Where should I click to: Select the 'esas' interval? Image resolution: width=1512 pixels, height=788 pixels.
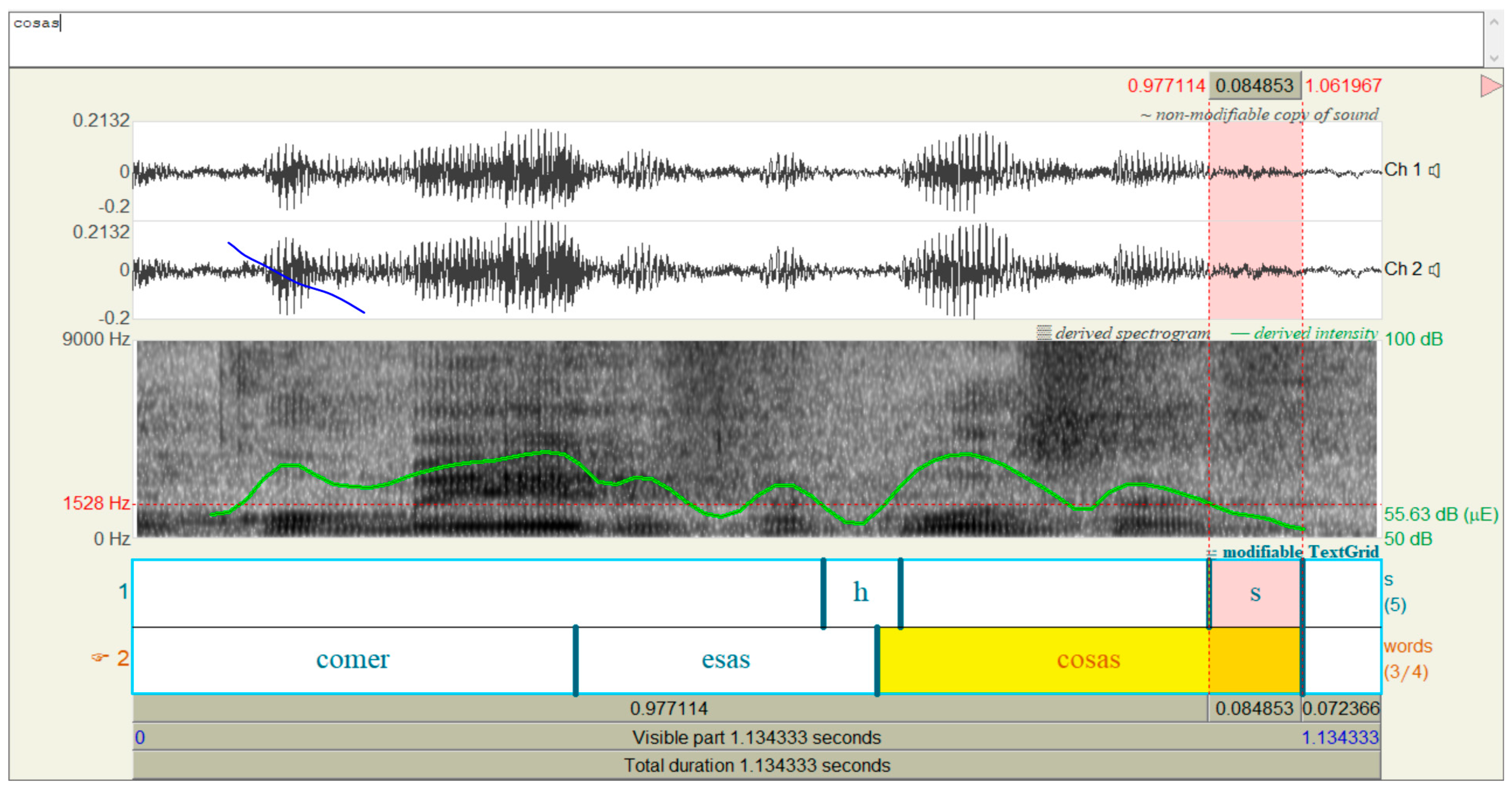tap(726, 661)
